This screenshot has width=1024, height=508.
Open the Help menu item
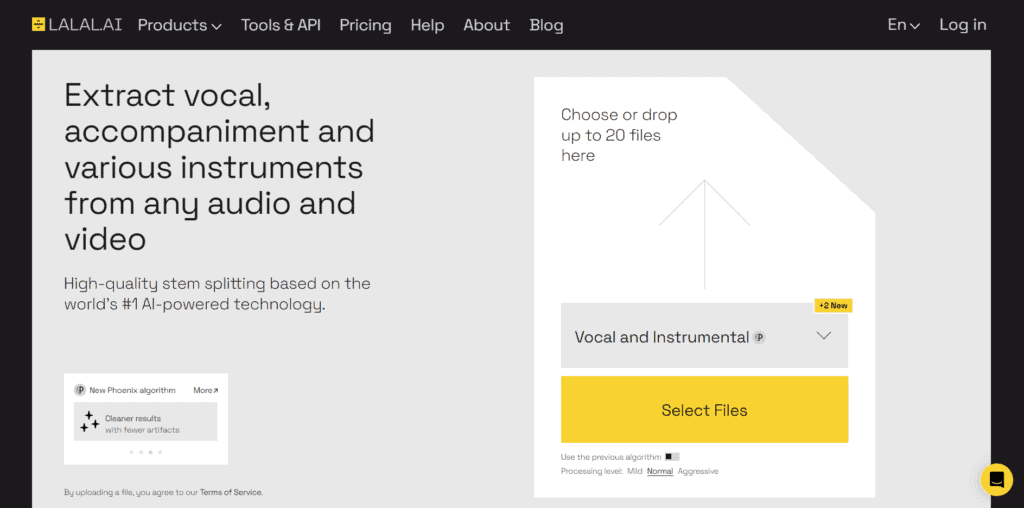[x=428, y=25]
